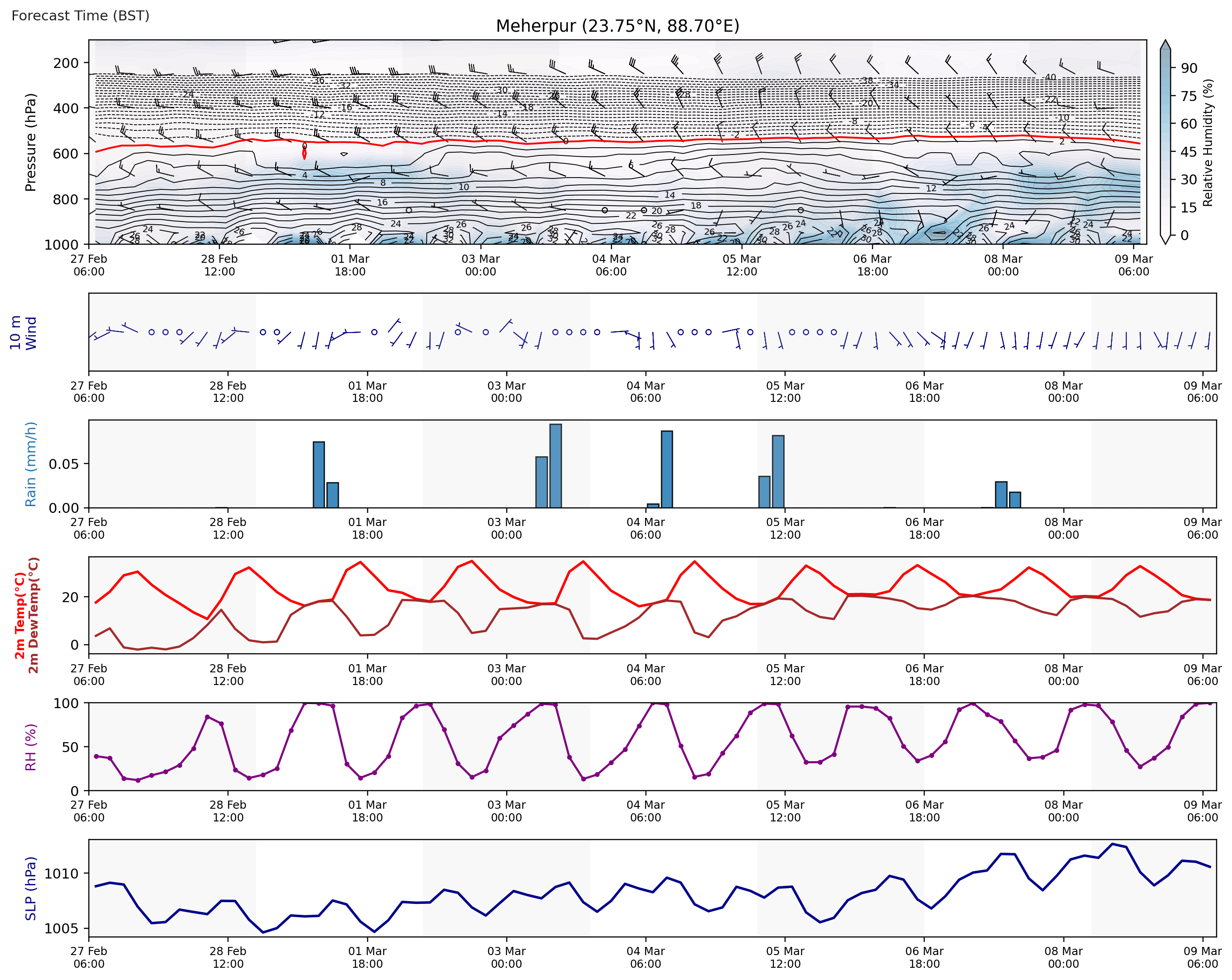
Task: Click the colorbar at the 90 mark
Action: click(x=1165, y=68)
